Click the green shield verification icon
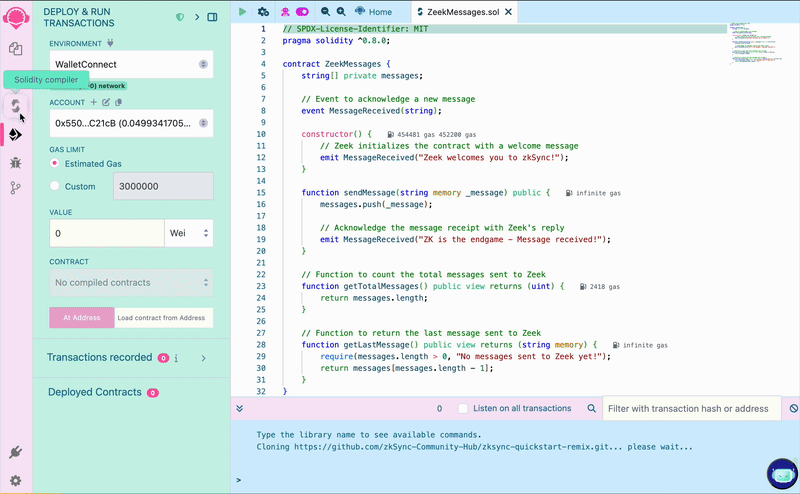The width and height of the screenshot is (800, 494). coord(180,17)
